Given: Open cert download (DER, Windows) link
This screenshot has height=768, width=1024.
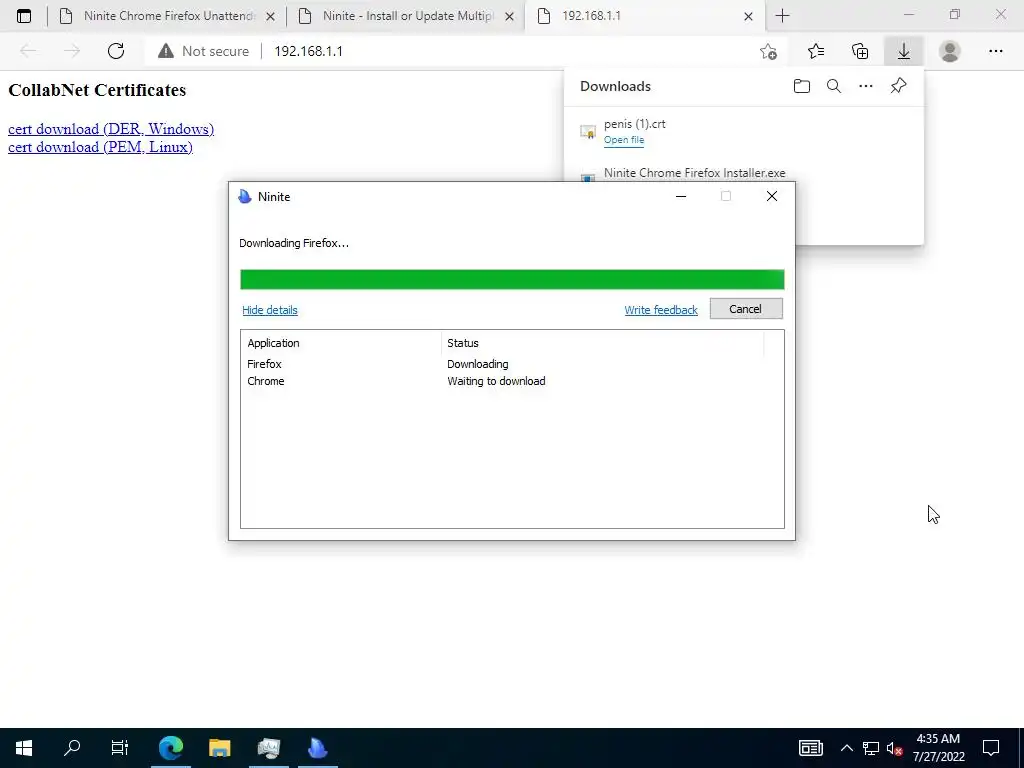Looking at the screenshot, I should [111, 129].
